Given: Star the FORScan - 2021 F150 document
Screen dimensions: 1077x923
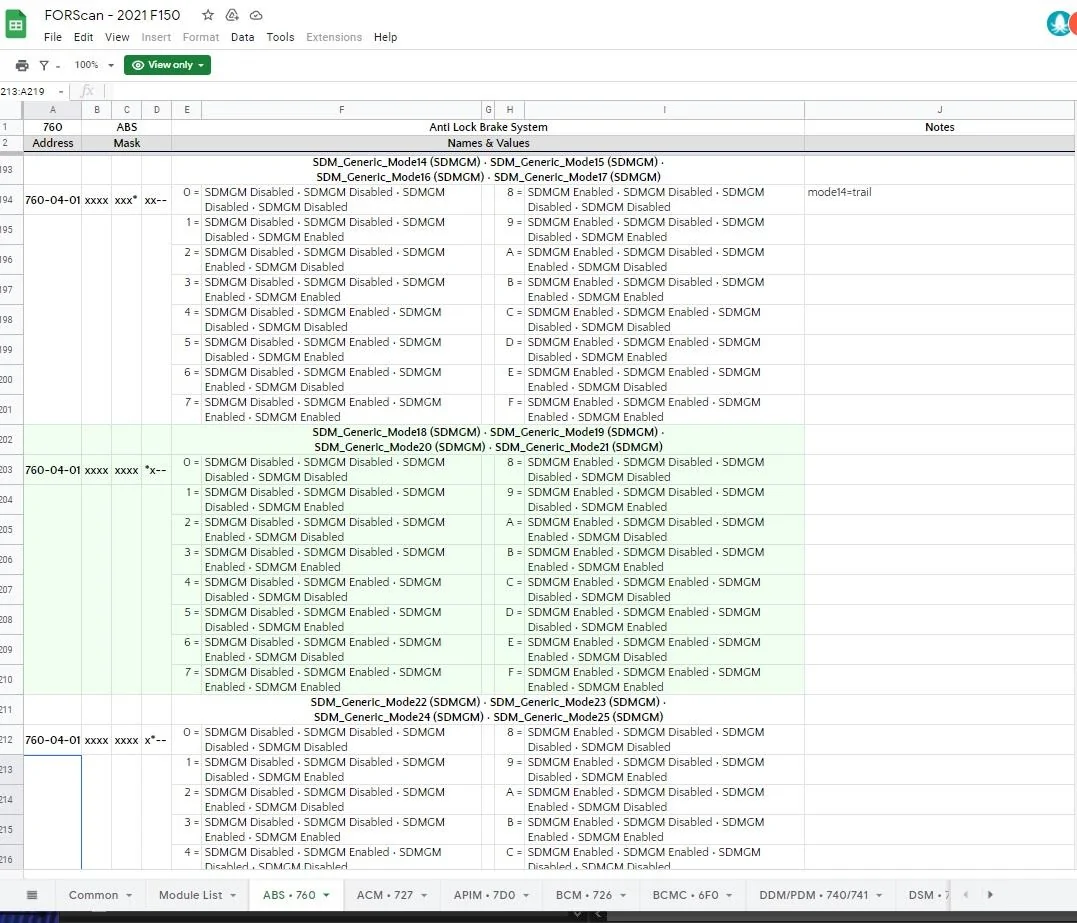Looking at the screenshot, I should point(208,14).
